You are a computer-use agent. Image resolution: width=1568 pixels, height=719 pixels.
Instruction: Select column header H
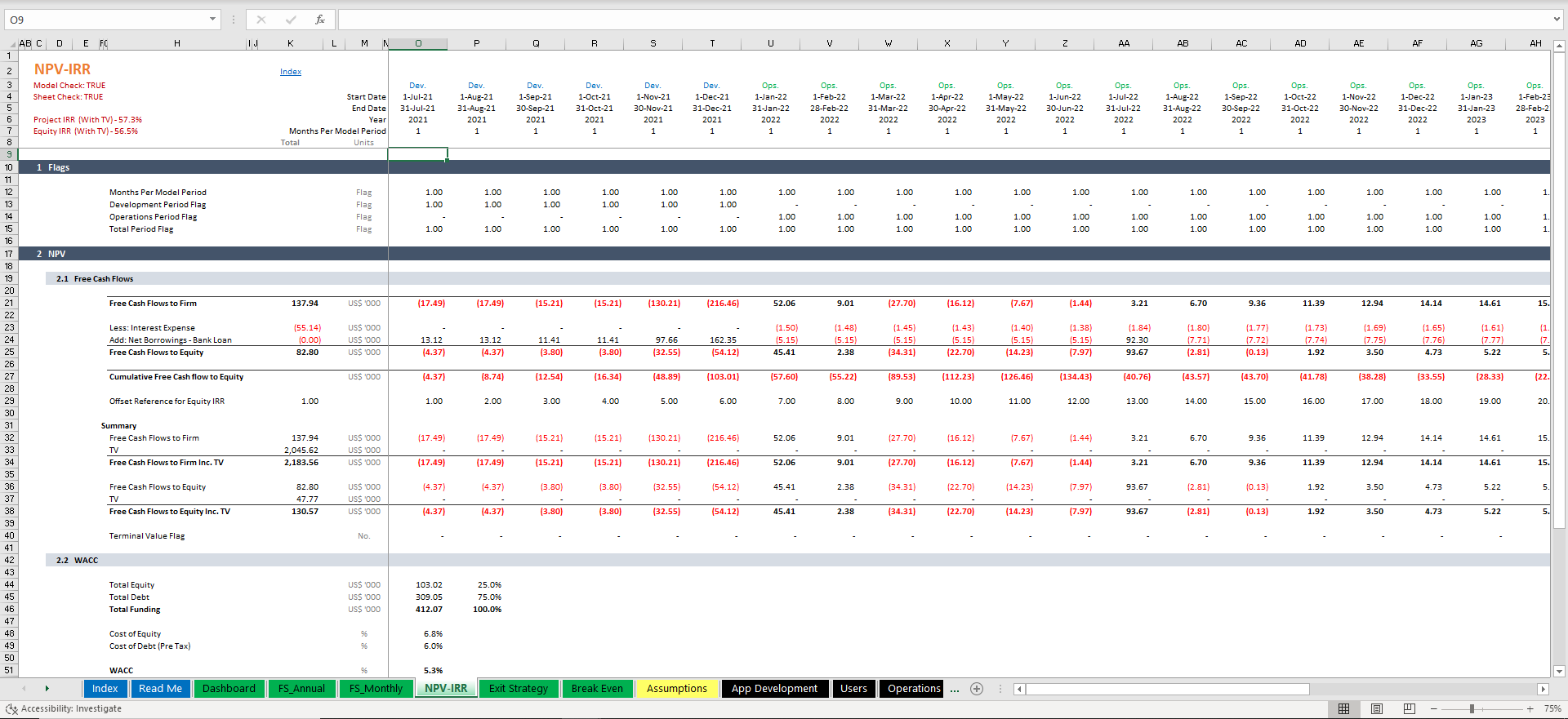177,44
